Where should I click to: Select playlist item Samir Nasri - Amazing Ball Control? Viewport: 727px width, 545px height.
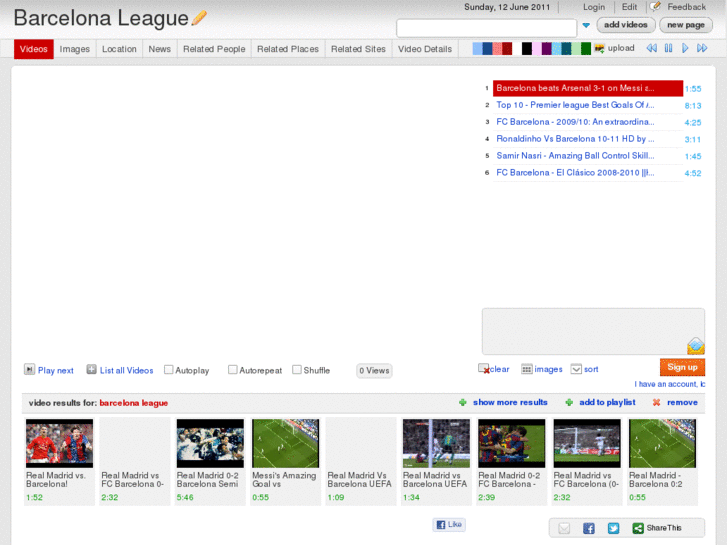(x=588, y=156)
